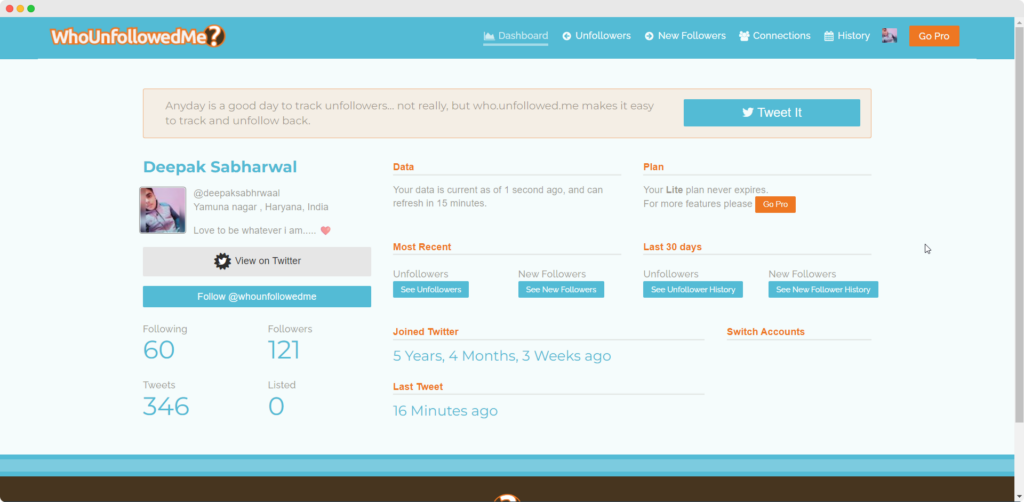This screenshot has width=1024, height=502.
Task: Click Deepak Sabharwal's profile photo
Action: click(x=163, y=210)
